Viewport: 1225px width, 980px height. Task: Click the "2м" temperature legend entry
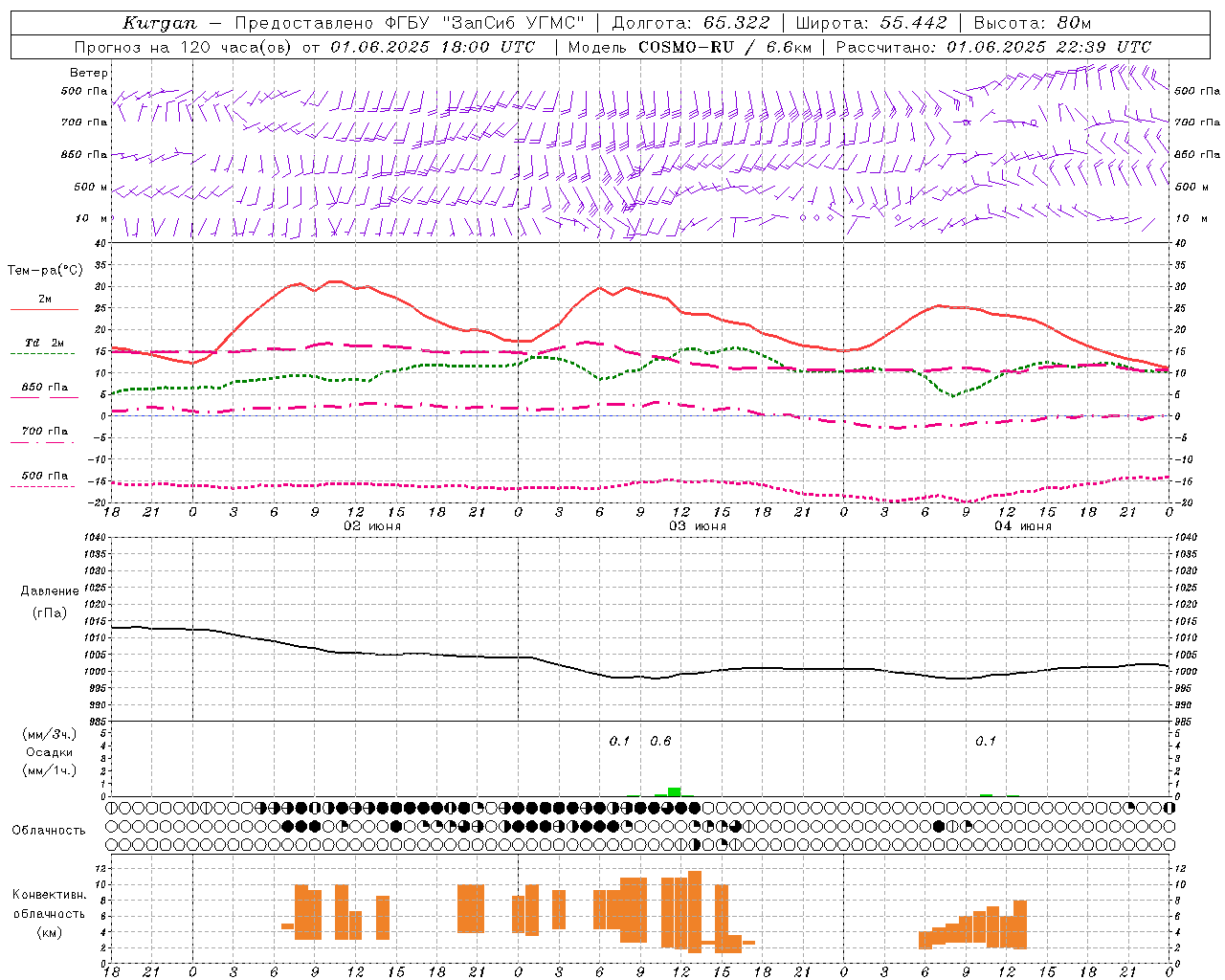(x=45, y=299)
